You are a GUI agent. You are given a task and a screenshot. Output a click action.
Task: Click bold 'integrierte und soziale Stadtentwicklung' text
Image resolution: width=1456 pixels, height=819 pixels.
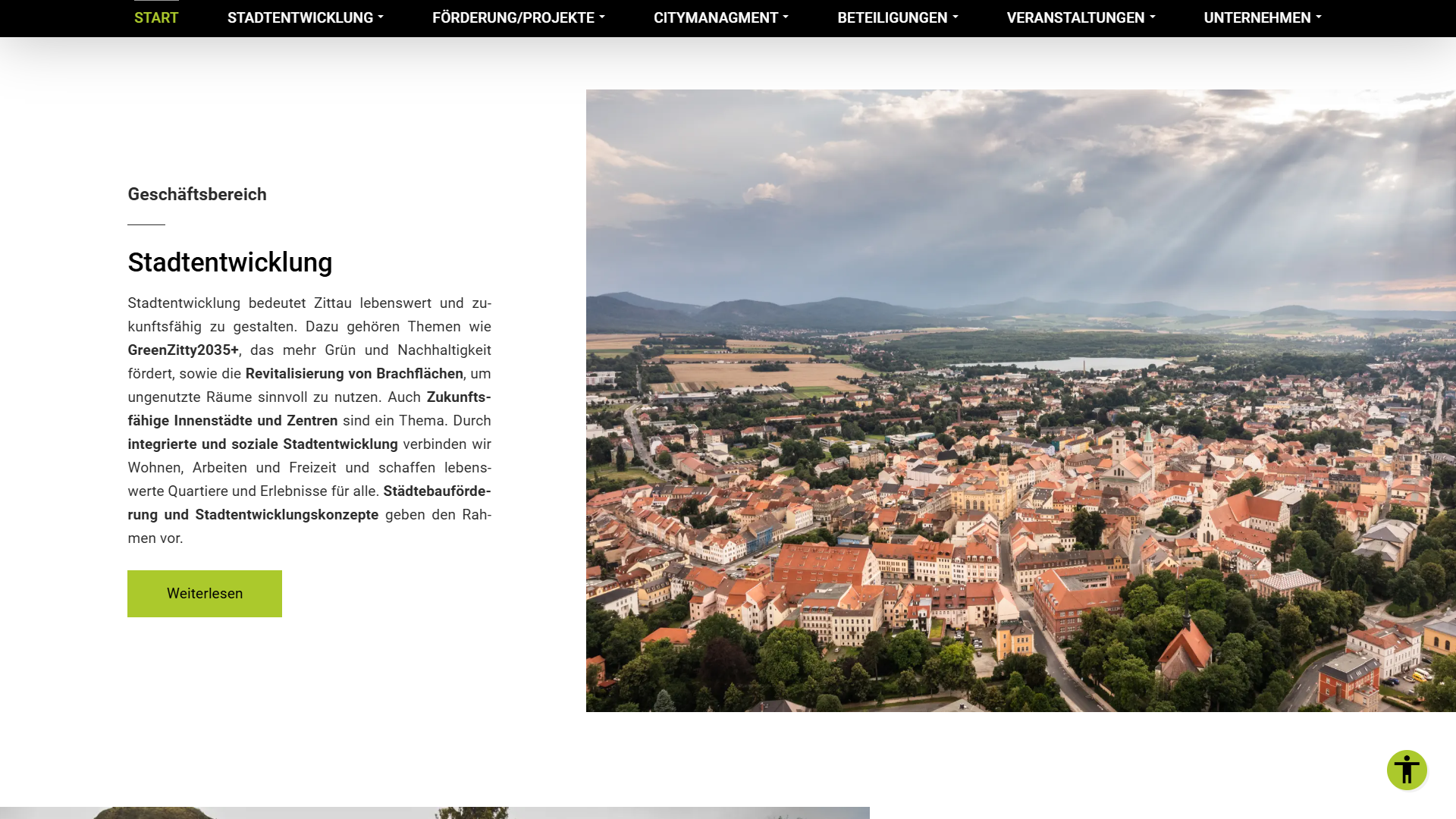click(x=262, y=444)
